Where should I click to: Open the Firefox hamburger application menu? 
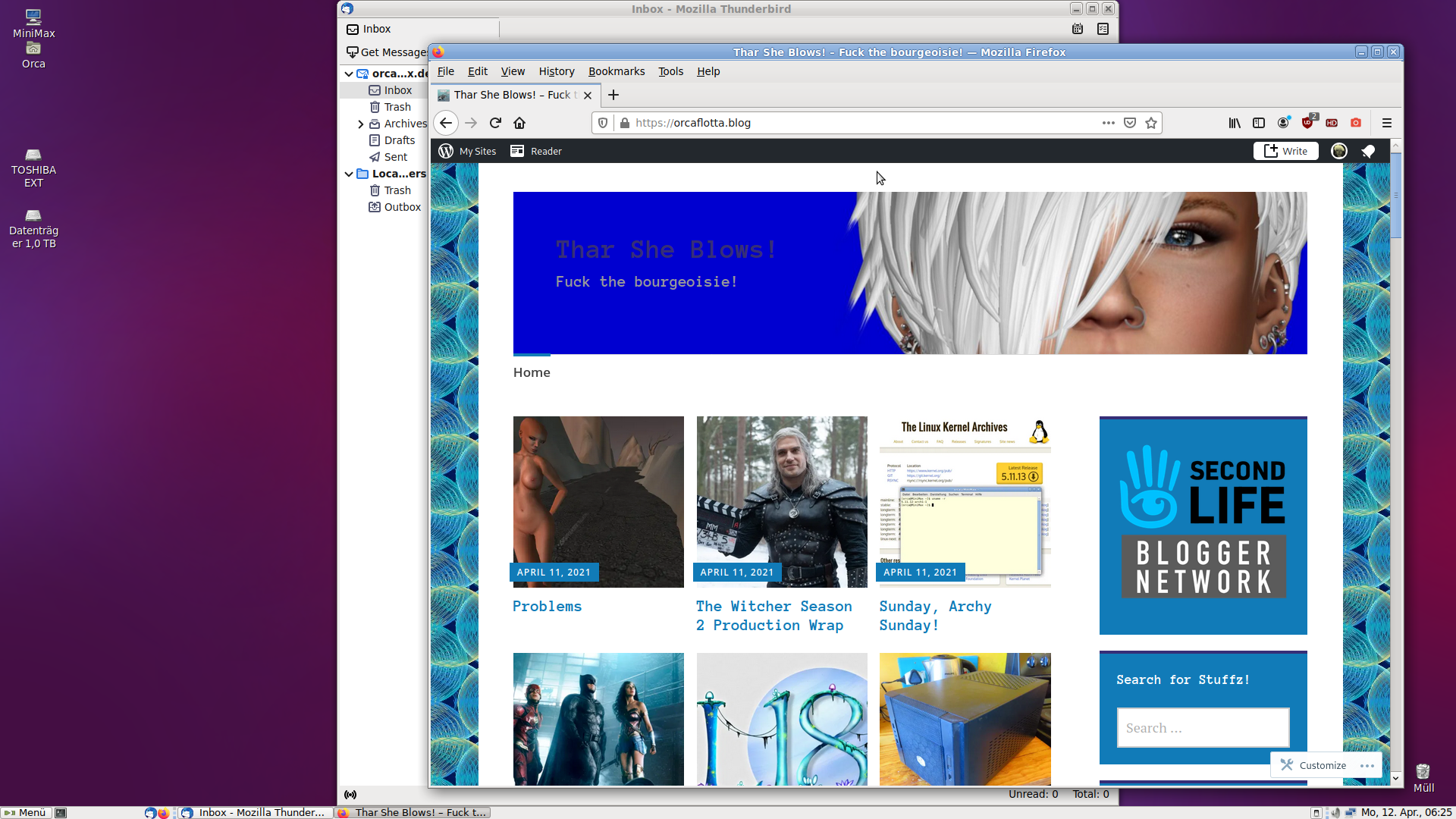[1387, 123]
